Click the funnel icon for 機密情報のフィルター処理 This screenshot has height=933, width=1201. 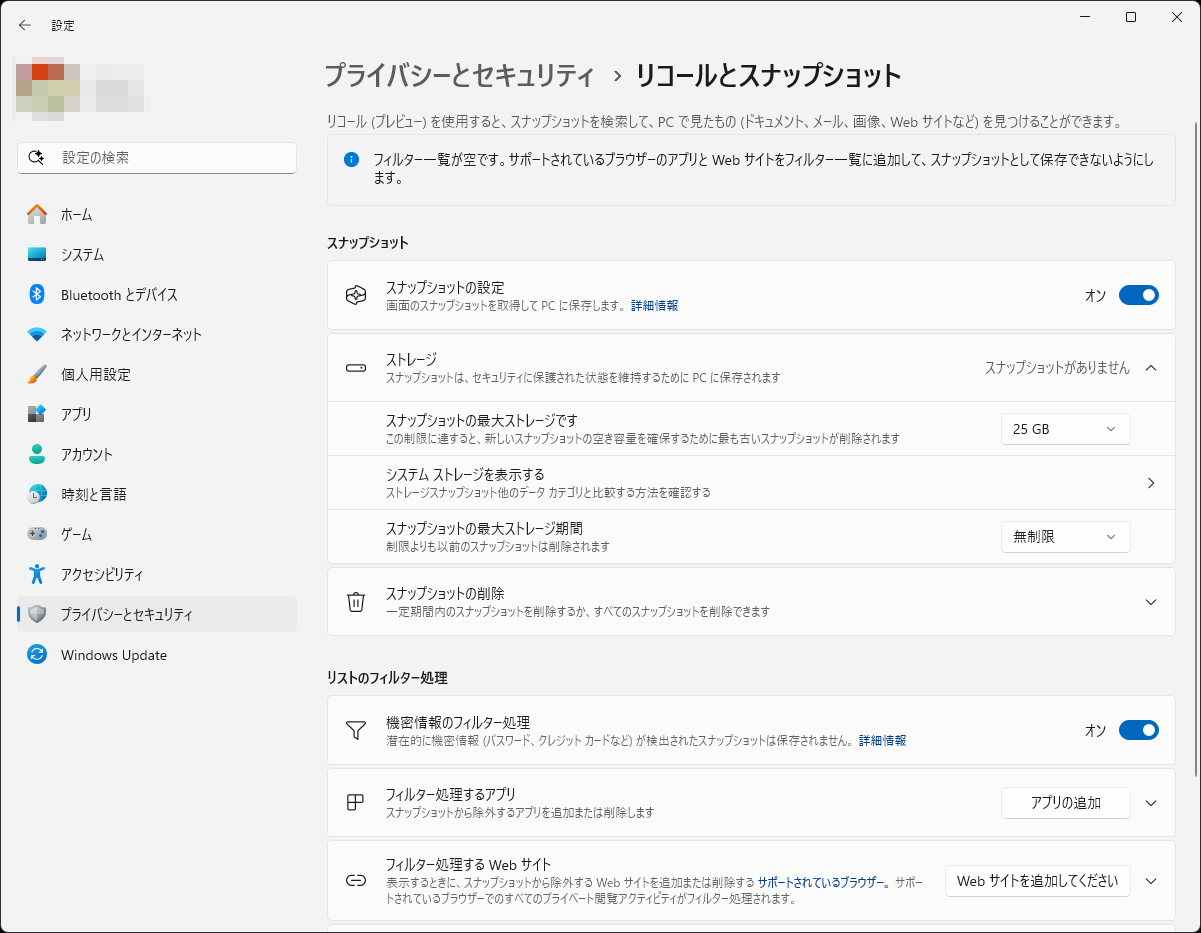click(355, 729)
